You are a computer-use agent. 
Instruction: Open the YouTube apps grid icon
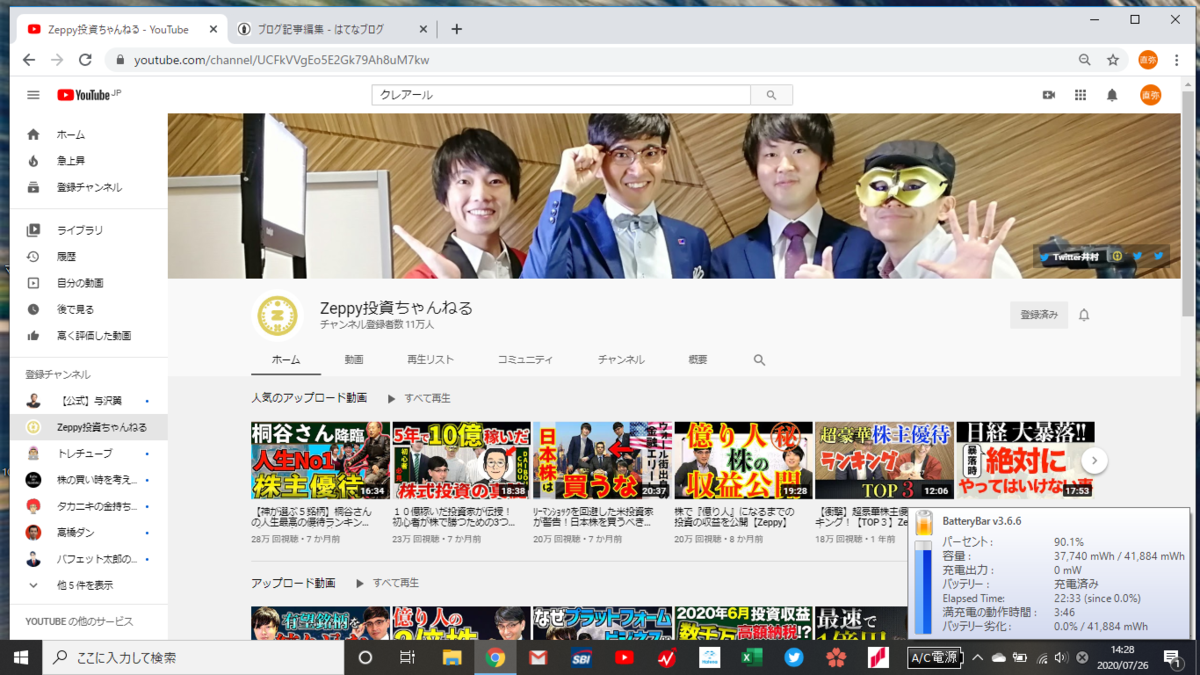click(1080, 95)
